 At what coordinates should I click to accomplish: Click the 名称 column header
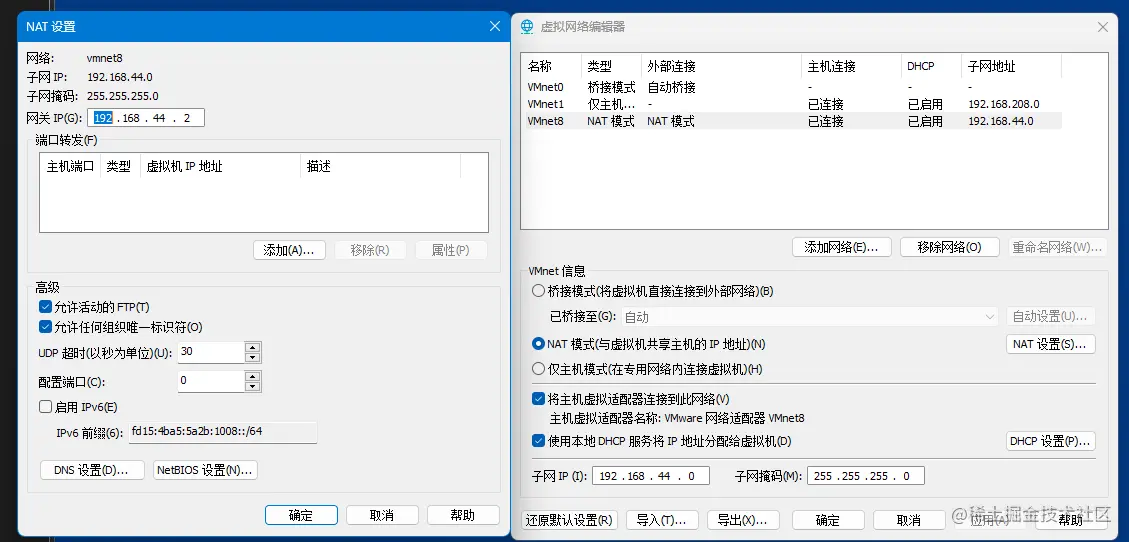tap(552, 66)
